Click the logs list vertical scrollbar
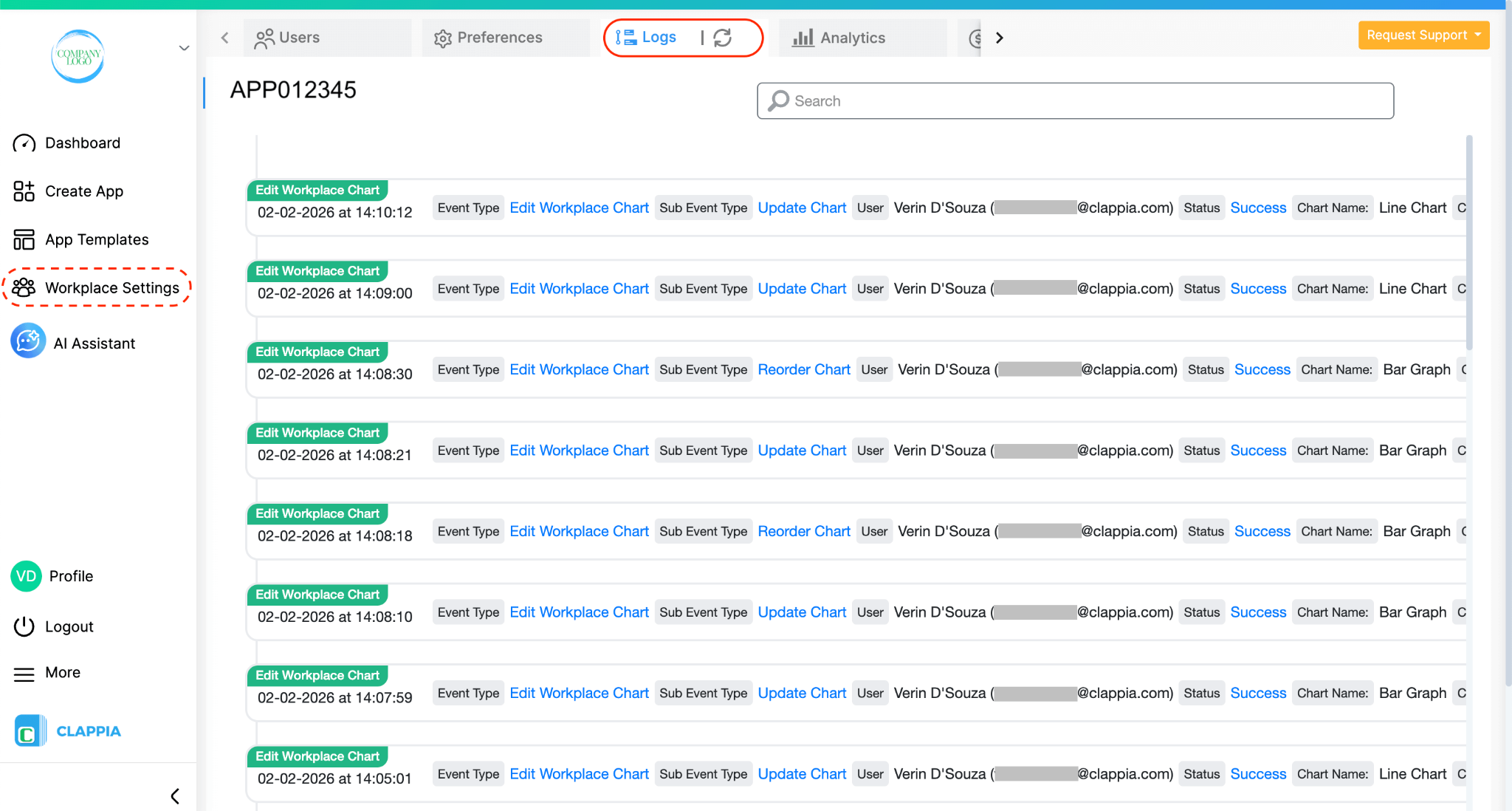 click(1469, 244)
